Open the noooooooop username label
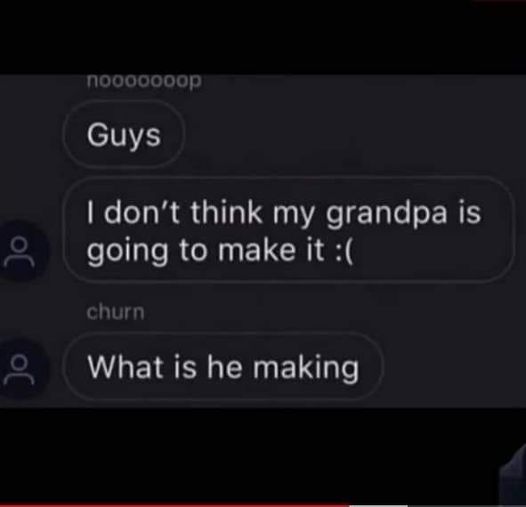This screenshot has height=507, width=526. coord(144,81)
